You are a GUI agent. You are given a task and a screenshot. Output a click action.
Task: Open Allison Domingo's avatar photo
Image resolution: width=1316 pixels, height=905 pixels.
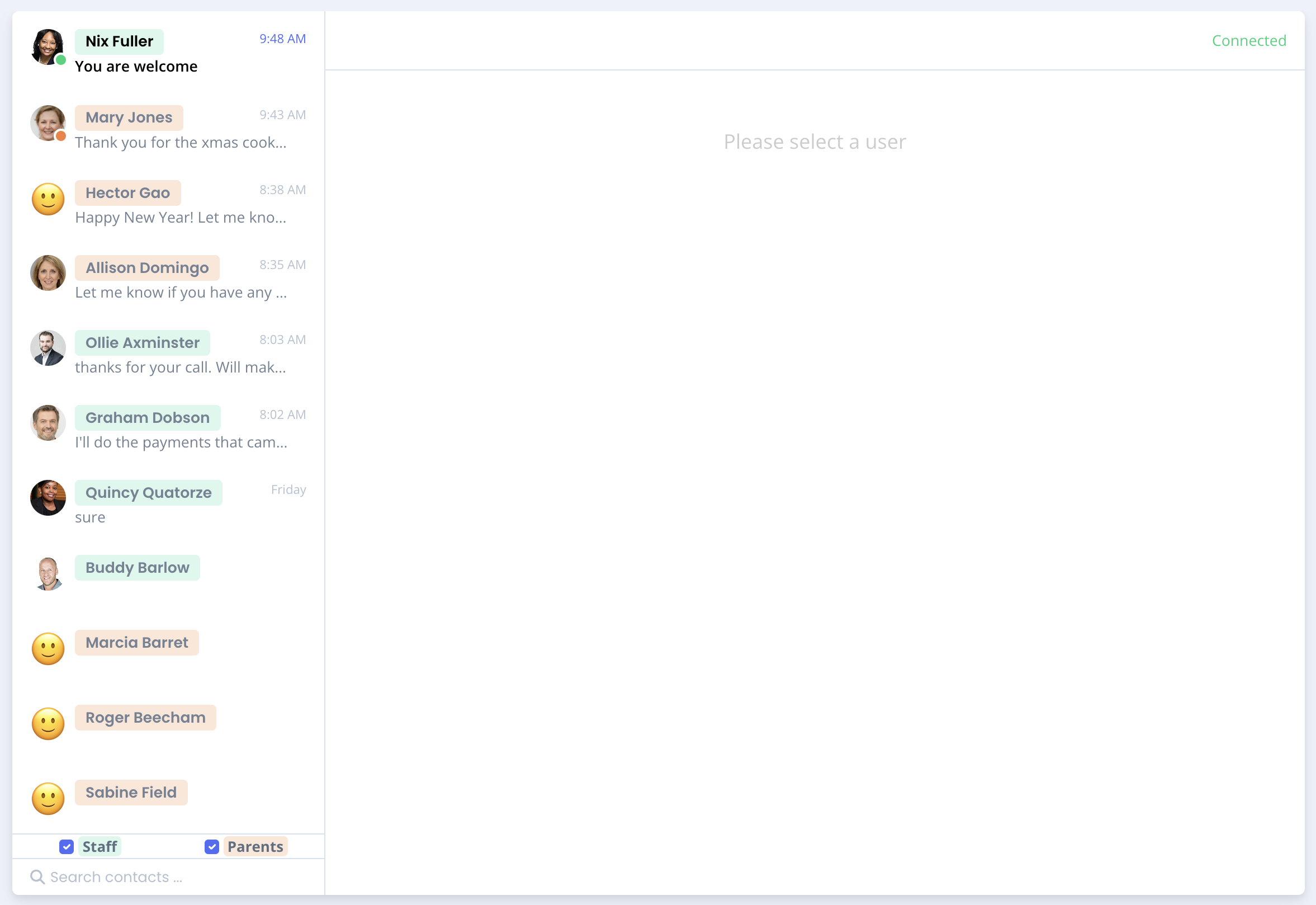coord(48,273)
